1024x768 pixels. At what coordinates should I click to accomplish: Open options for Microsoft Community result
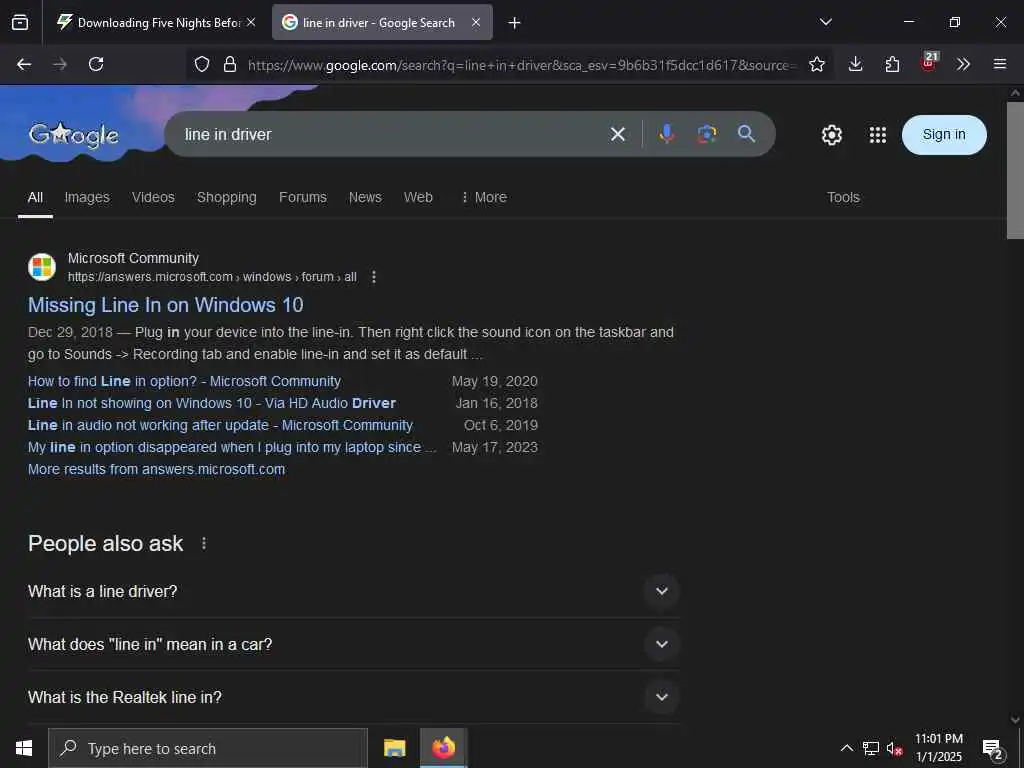click(x=374, y=277)
